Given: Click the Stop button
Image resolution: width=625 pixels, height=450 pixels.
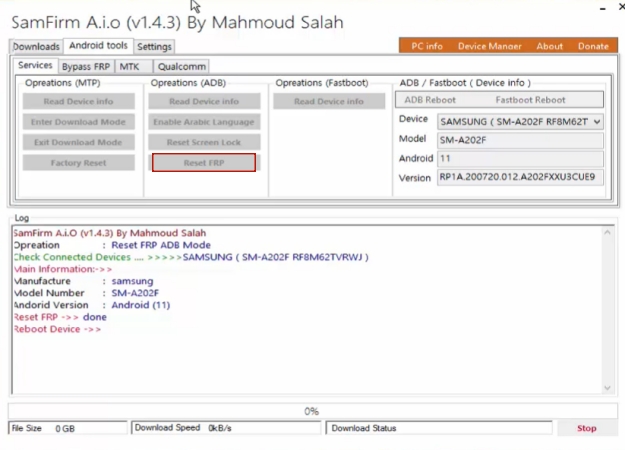Looking at the screenshot, I should [586, 428].
